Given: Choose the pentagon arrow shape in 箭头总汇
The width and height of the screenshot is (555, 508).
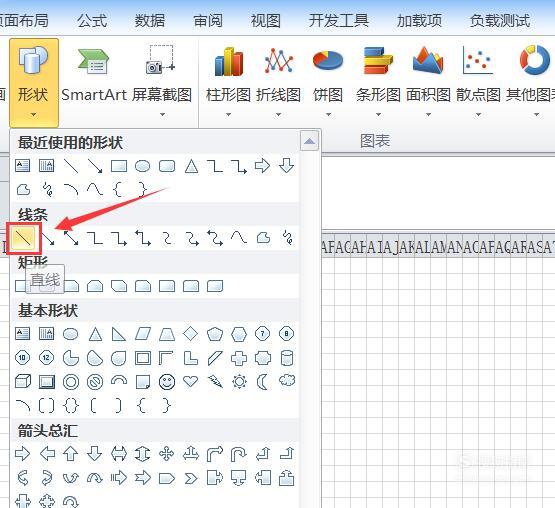Looking at the screenshot, I should pyautogui.click(x=167, y=479).
